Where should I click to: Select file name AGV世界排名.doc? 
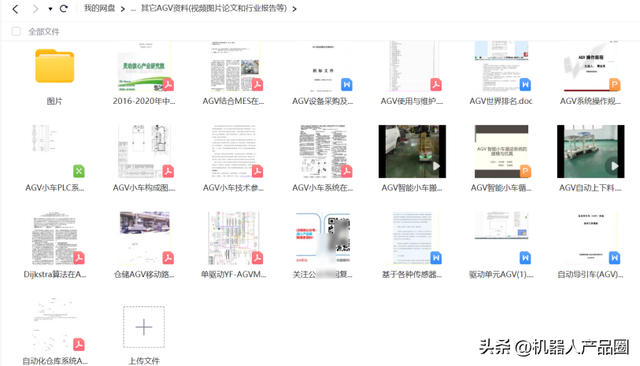coord(501,101)
